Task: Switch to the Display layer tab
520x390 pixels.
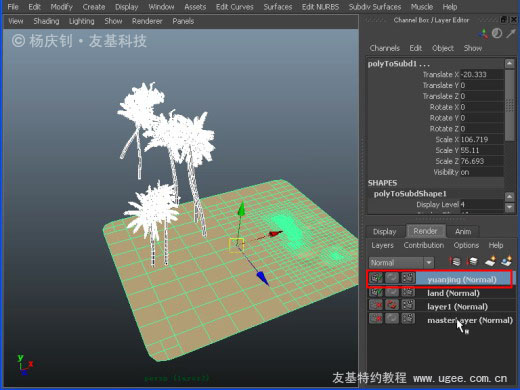Action: [385, 232]
